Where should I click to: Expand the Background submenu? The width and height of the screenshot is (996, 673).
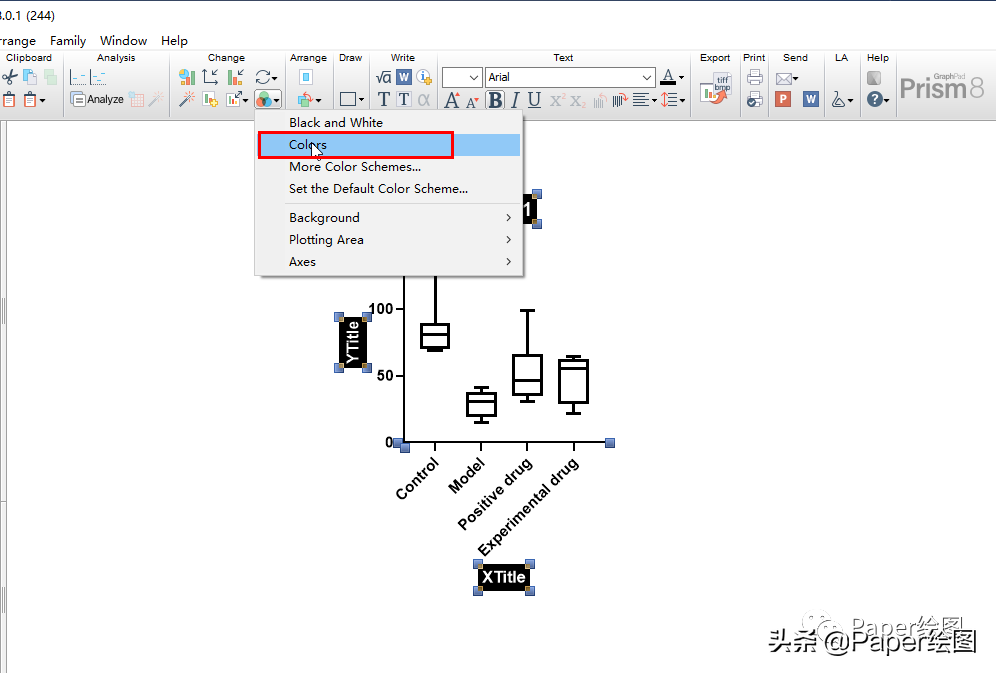click(x=389, y=218)
